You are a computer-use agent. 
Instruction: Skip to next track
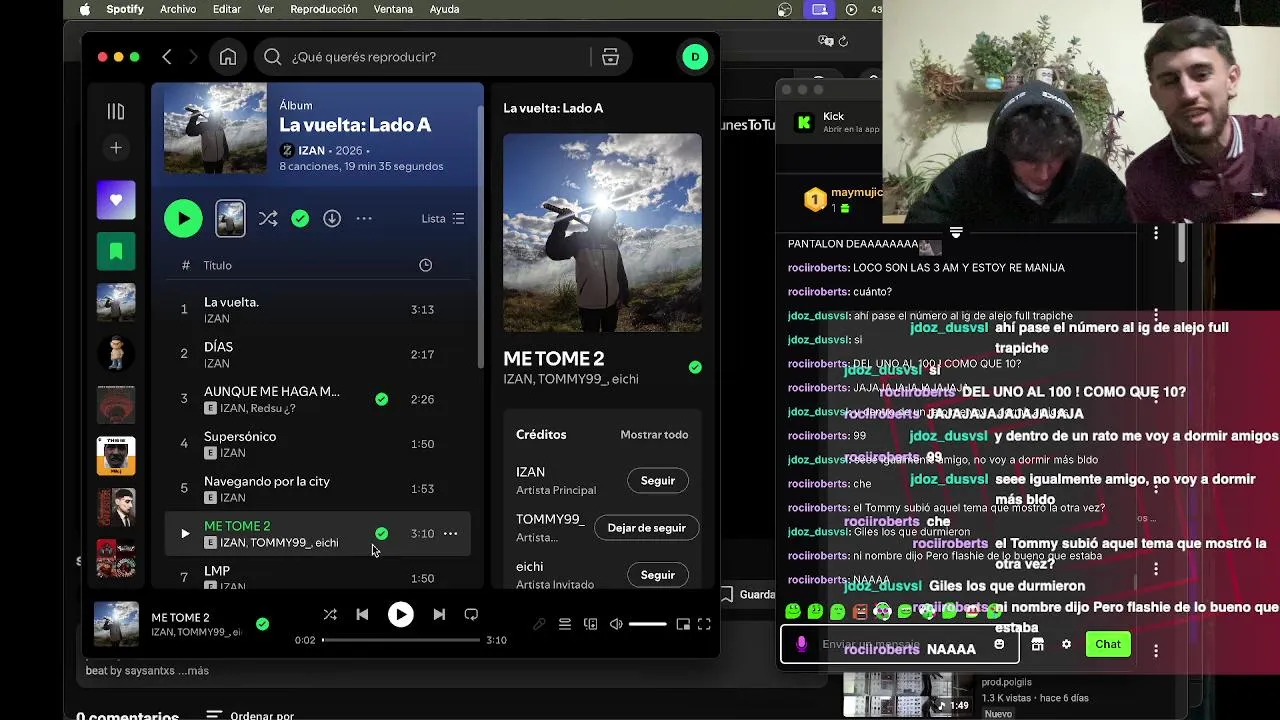click(x=439, y=615)
